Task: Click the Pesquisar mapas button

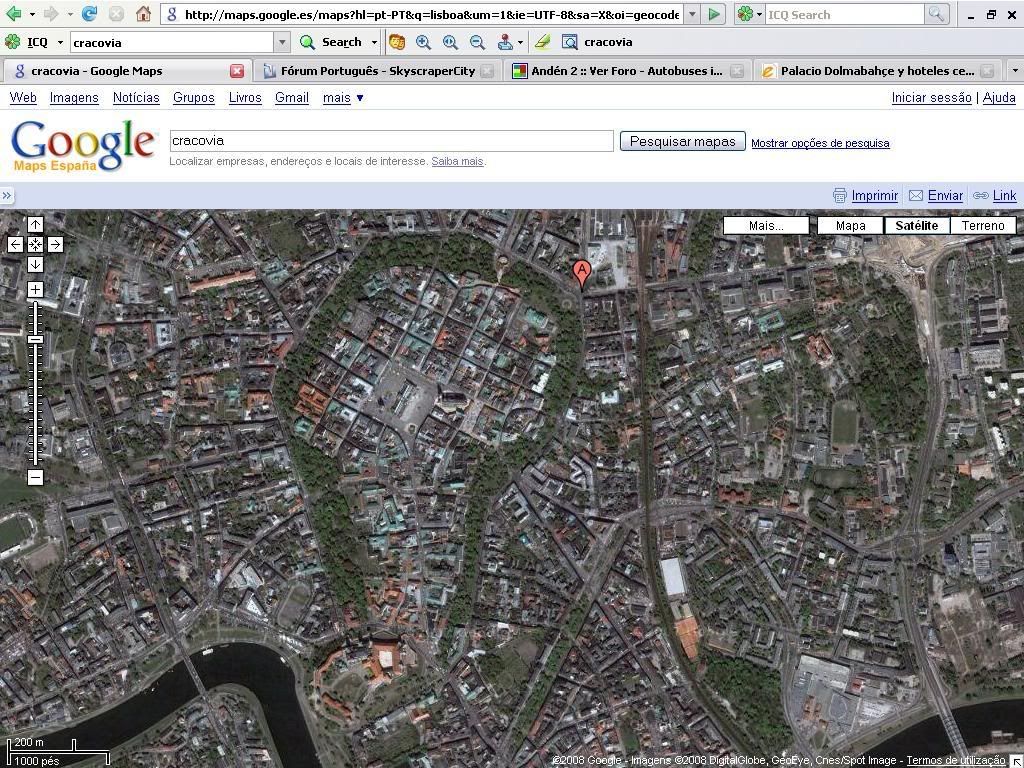Action: [682, 141]
